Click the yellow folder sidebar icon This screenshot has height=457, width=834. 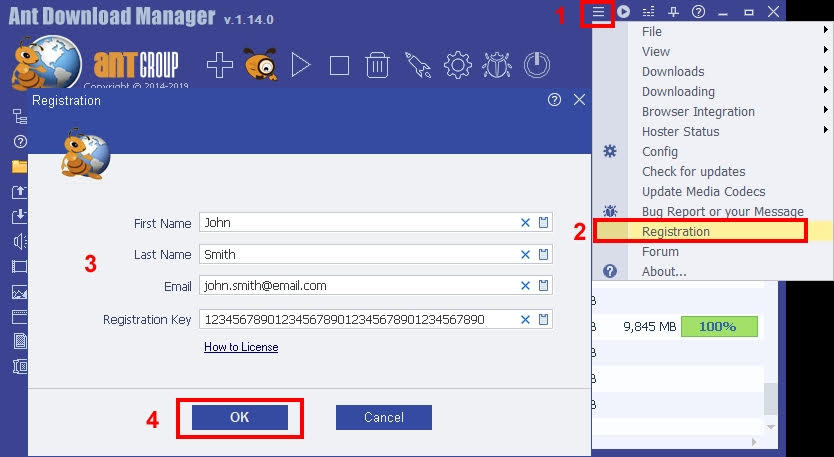point(20,167)
